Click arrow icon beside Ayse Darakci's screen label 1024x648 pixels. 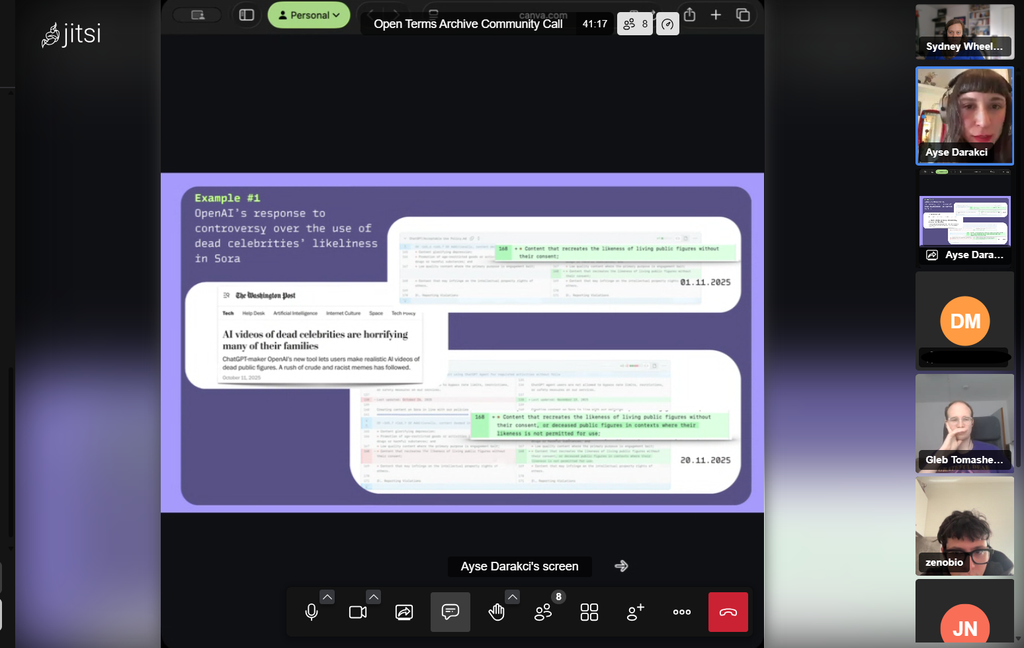click(x=621, y=566)
